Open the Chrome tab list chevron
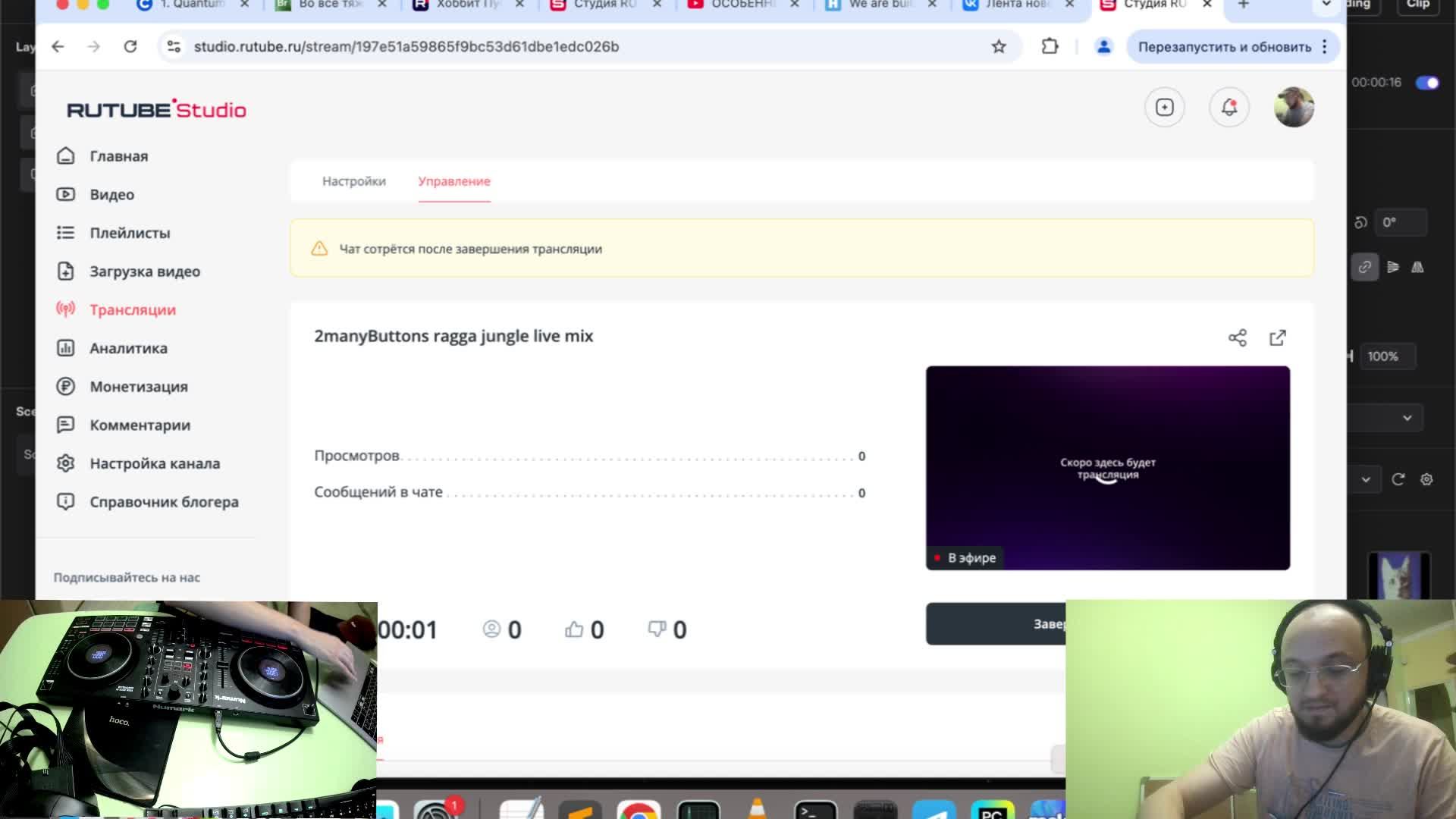Screen dimensions: 1456x819 [1326, 5]
